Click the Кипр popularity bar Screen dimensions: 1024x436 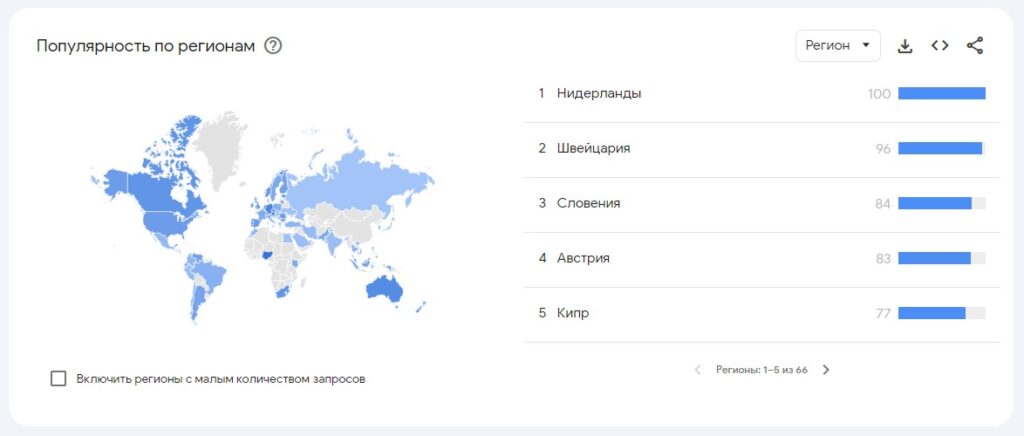pos(932,314)
